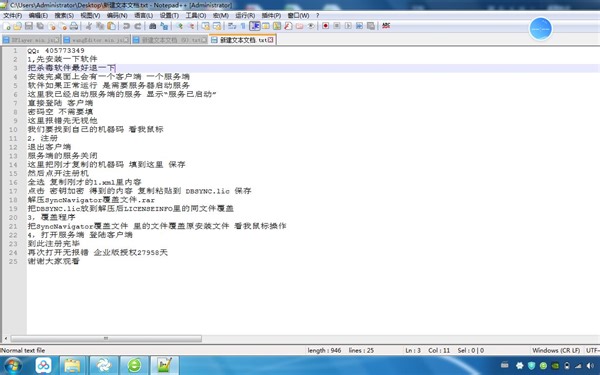Screen dimensions: 600x375
Task: Open the green 360 browser taskbar icon
Action: (x=134, y=365)
